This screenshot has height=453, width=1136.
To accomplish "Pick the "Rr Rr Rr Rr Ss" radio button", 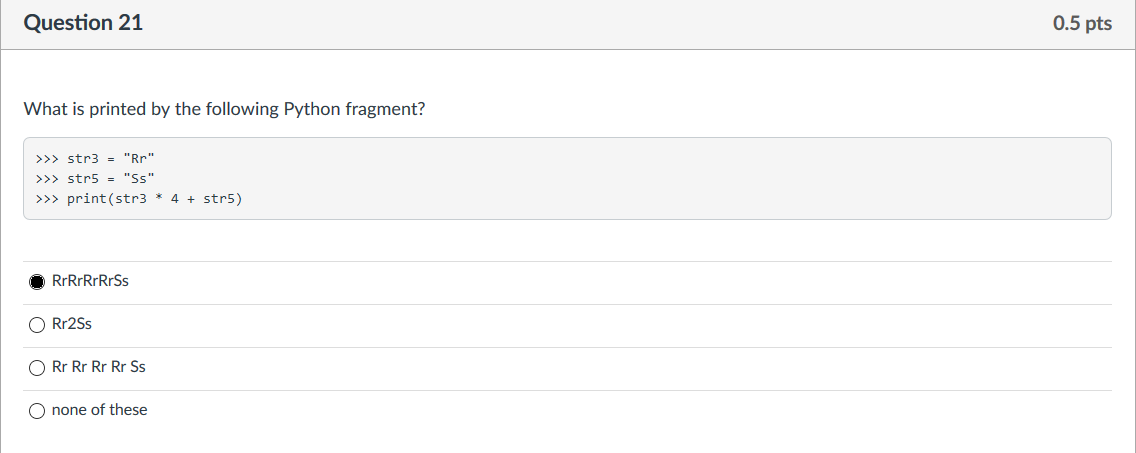I will point(37,368).
